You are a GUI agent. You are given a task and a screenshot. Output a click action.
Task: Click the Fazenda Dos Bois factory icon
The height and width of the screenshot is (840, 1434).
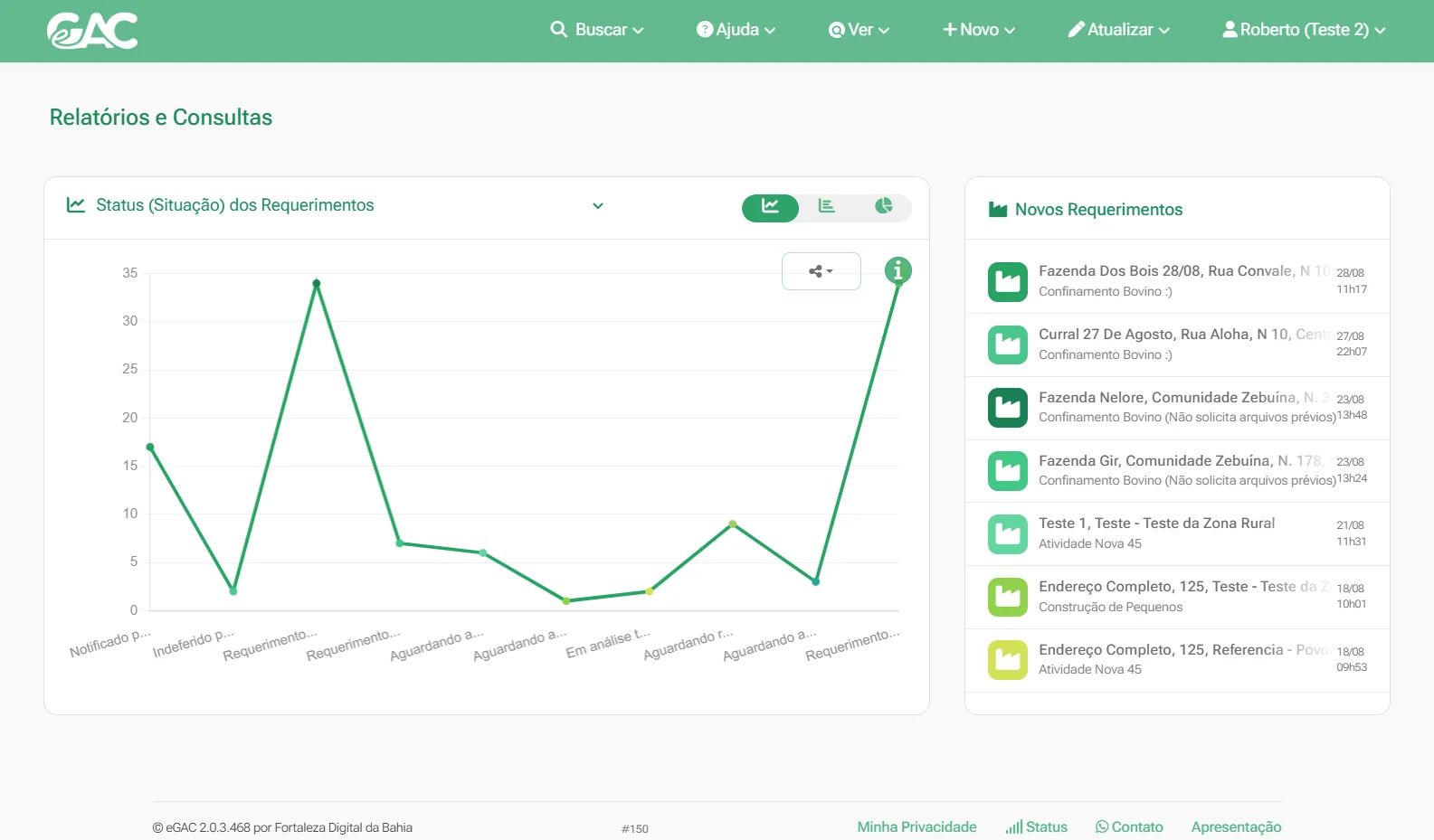(x=1008, y=282)
